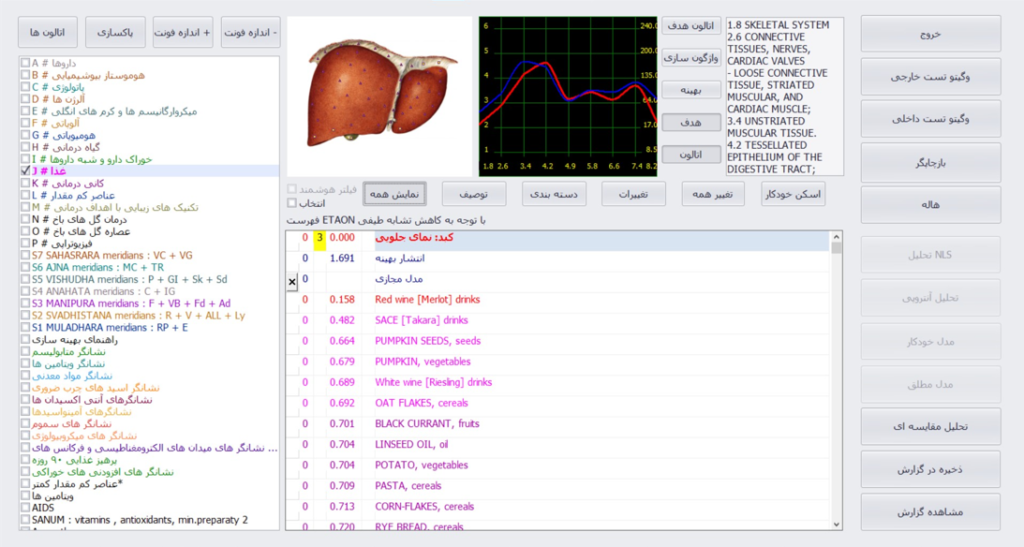The height and width of the screenshot is (547, 1024).
Task: Click the yellow highlighted cell in first row
Action: [319, 238]
